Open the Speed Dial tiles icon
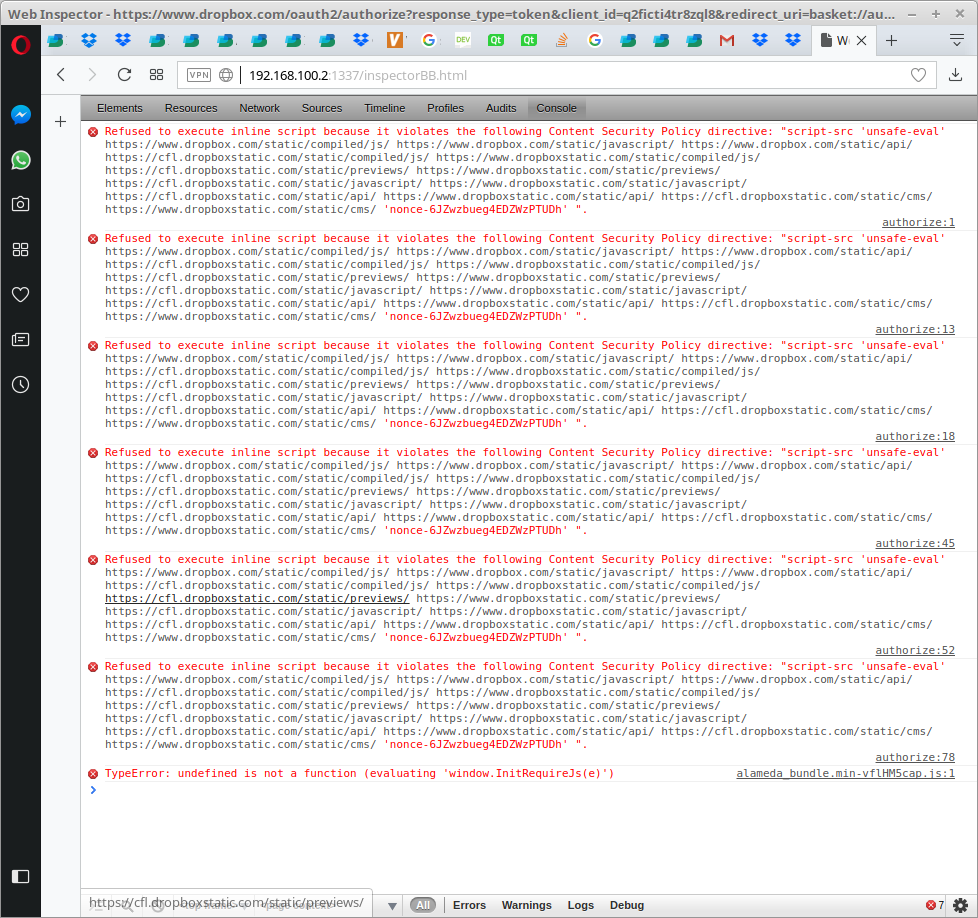The image size is (978, 918). point(155,74)
